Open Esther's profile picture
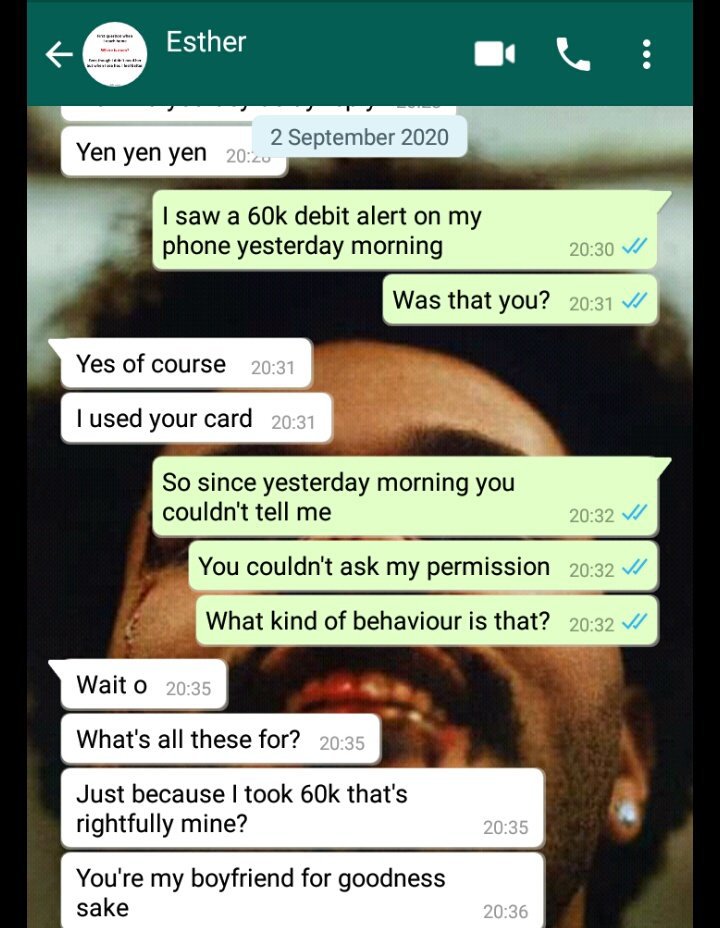This screenshot has width=720, height=928. point(114,54)
